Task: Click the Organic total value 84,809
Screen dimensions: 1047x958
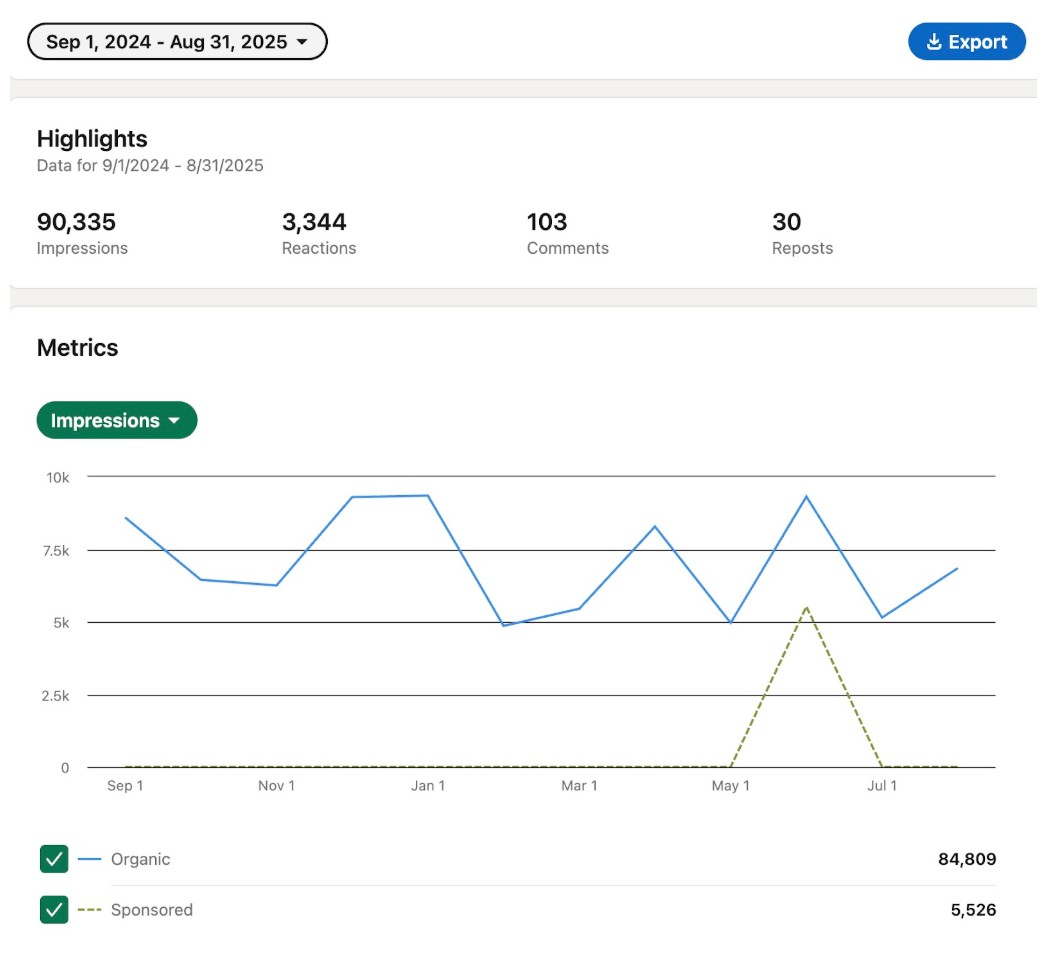Action: coord(966,859)
